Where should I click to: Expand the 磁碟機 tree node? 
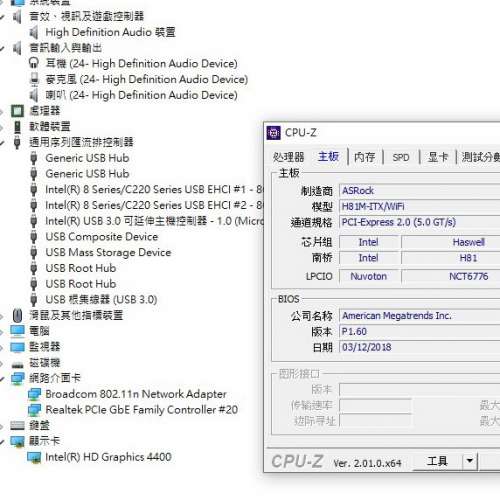click(2, 363)
